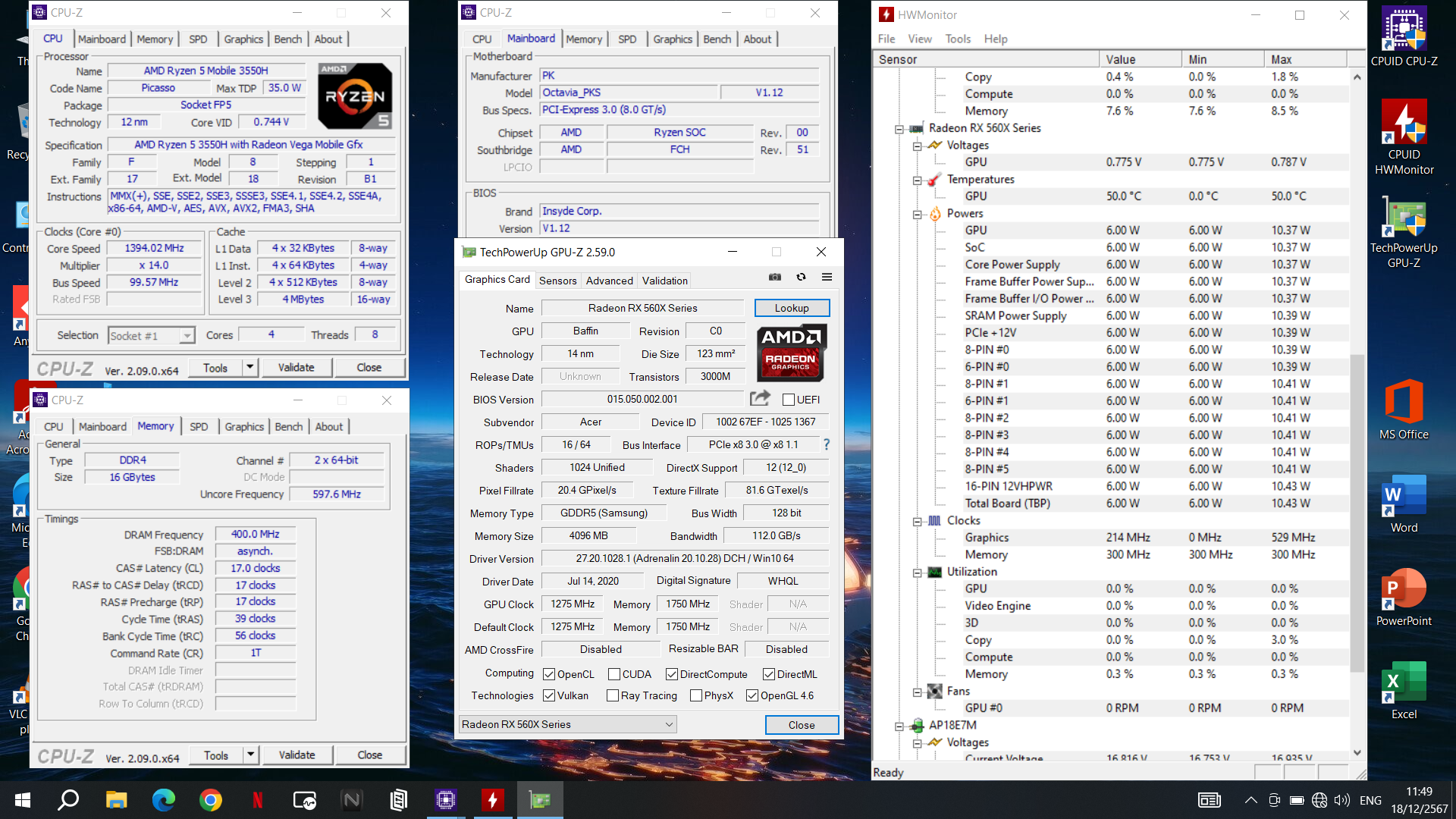
Task: Open the TechPowerUp GPU-Z desktop shortcut
Action: click(x=1404, y=233)
